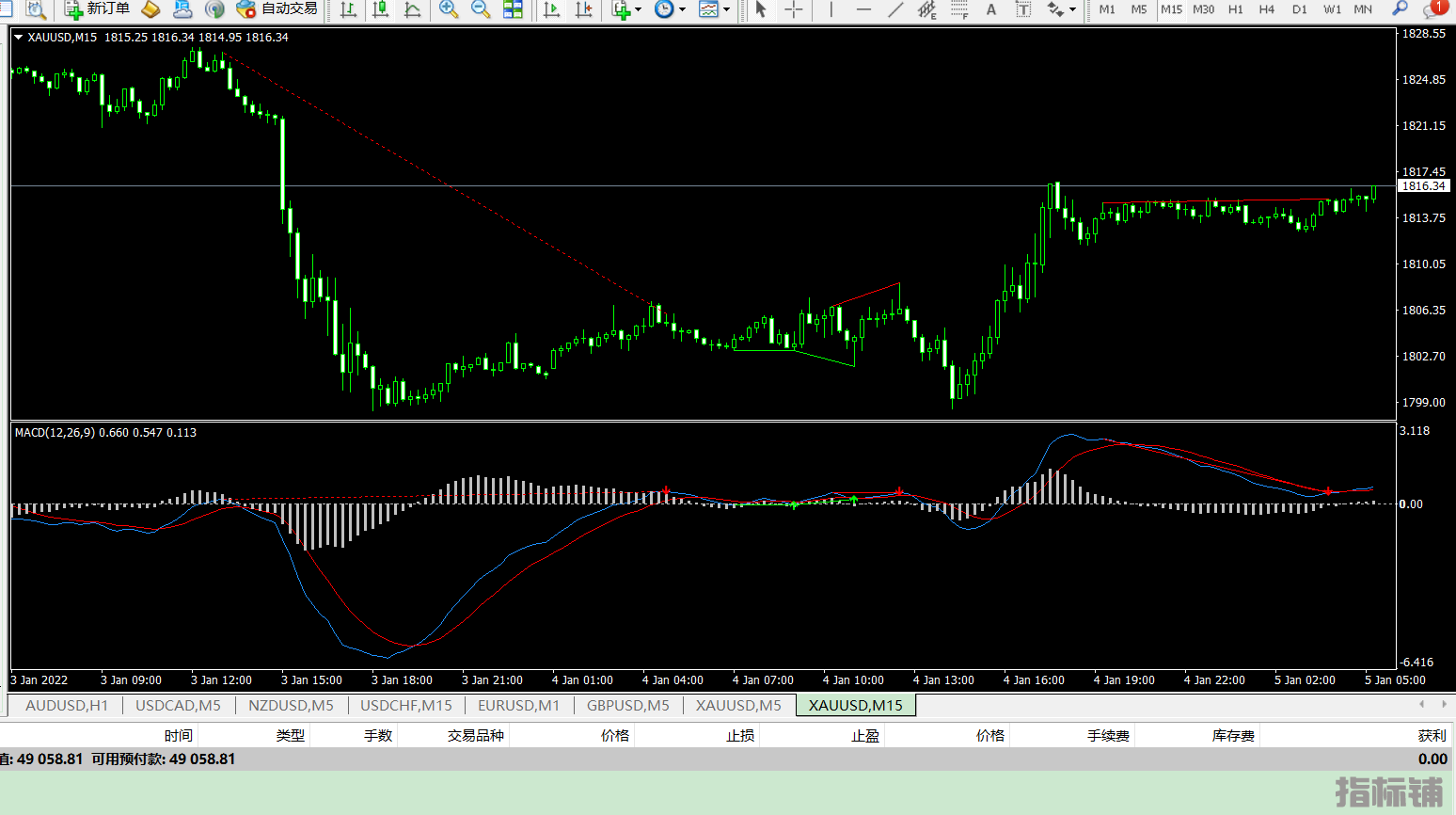
Task: Click the 时间 column header
Action: (178, 736)
